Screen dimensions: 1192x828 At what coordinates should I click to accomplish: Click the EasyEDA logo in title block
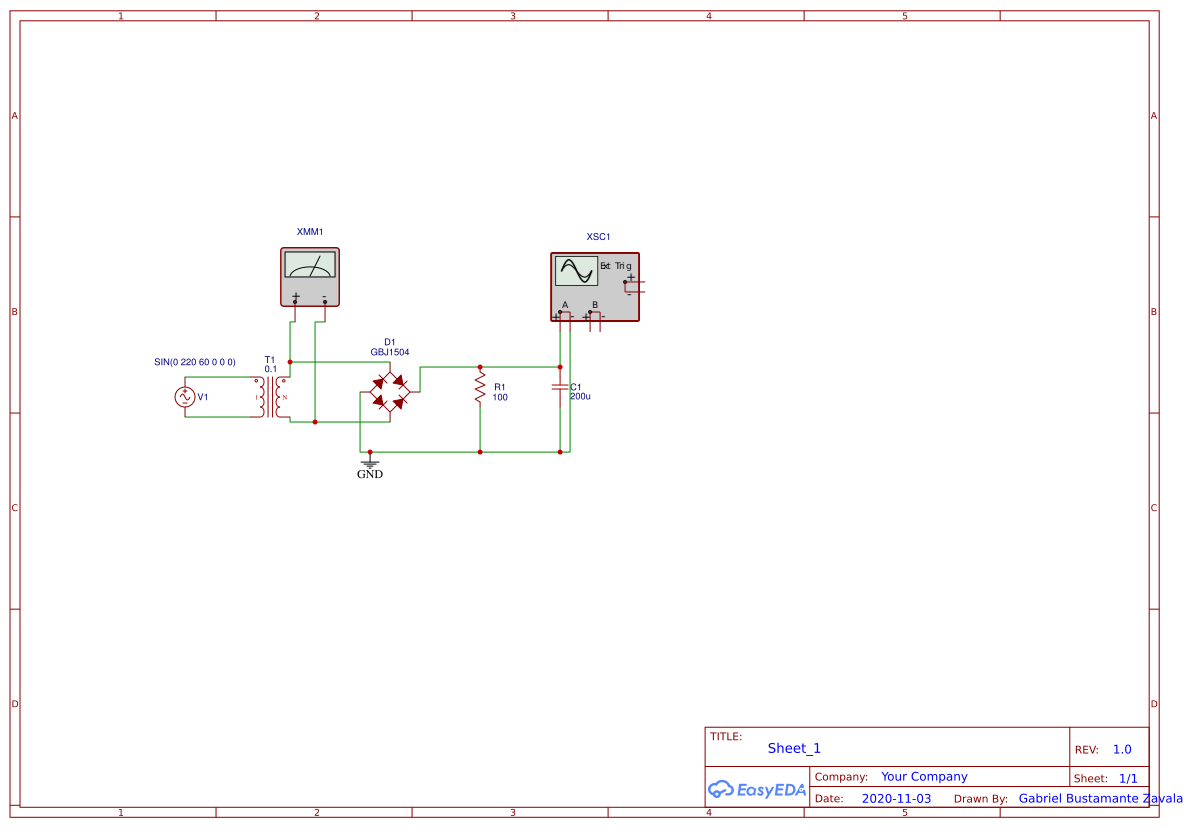[756, 790]
